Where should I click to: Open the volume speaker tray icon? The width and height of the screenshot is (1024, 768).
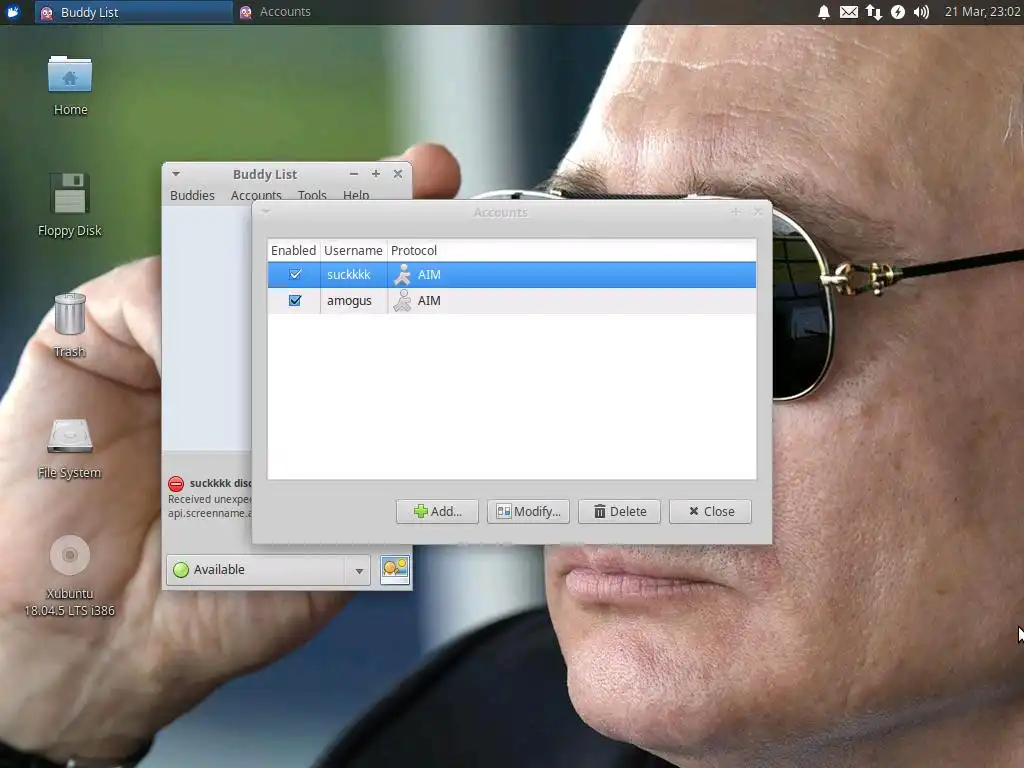click(x=921, y=12)
